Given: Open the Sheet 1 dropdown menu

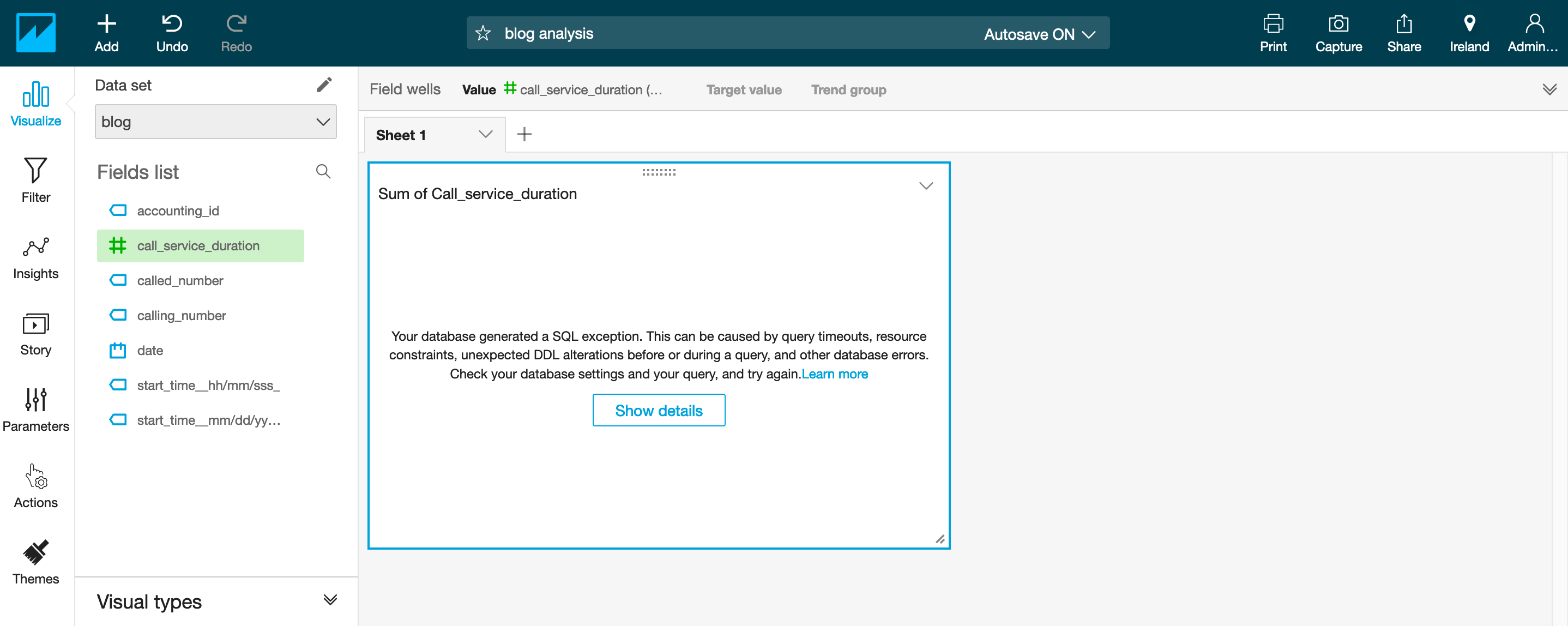Looking at the screenshot, I should pos(485,134).
